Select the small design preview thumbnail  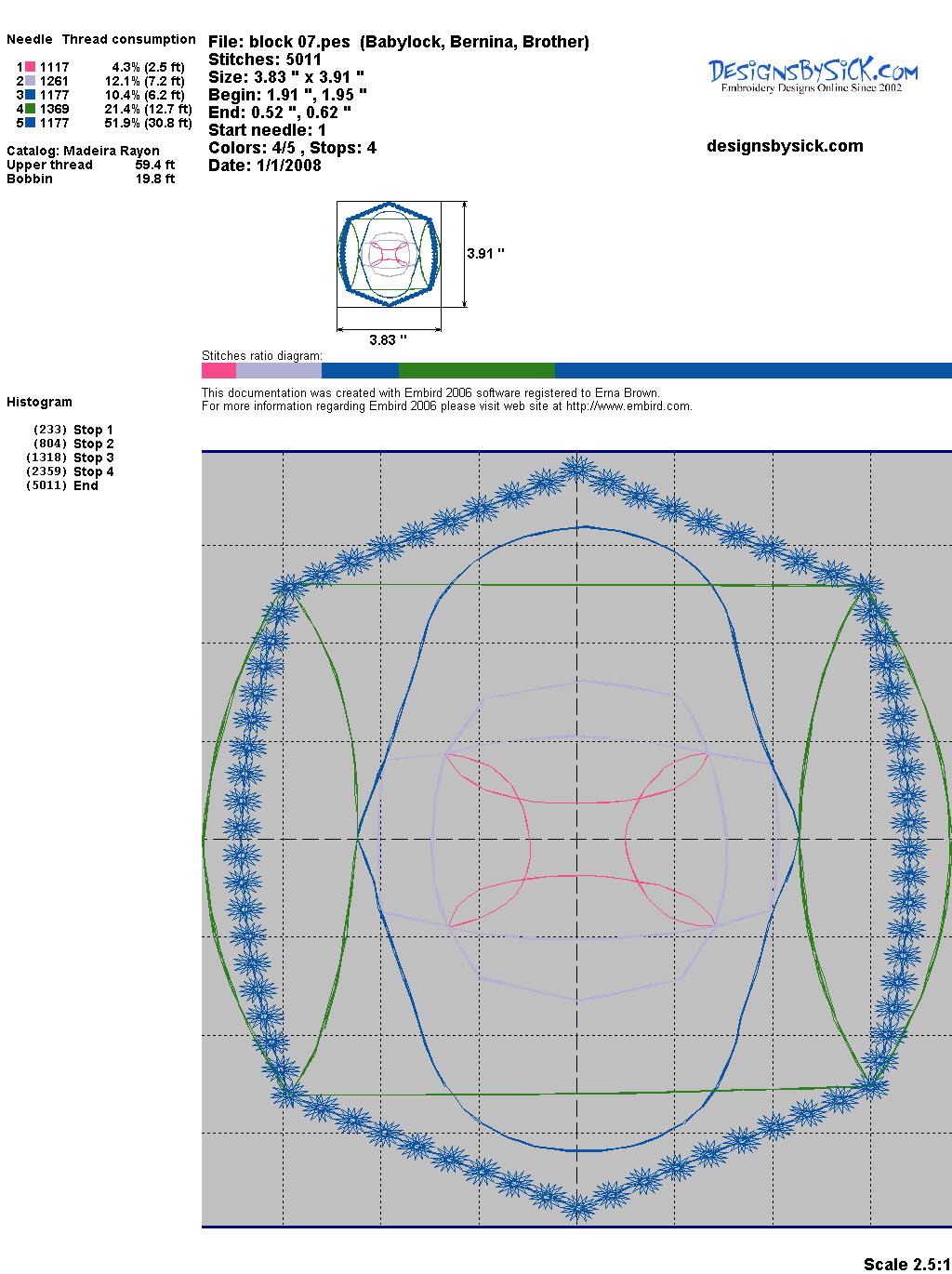389,254
